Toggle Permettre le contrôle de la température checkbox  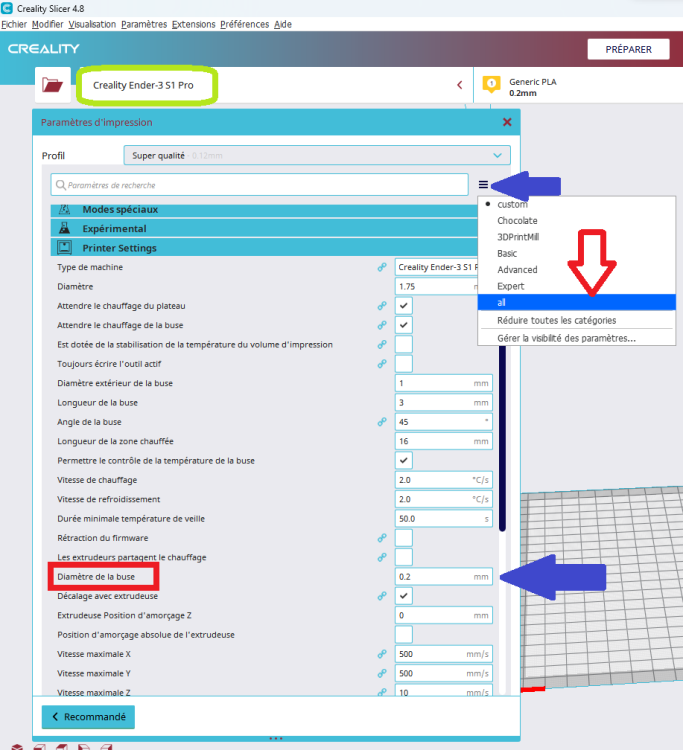point(404,461)
